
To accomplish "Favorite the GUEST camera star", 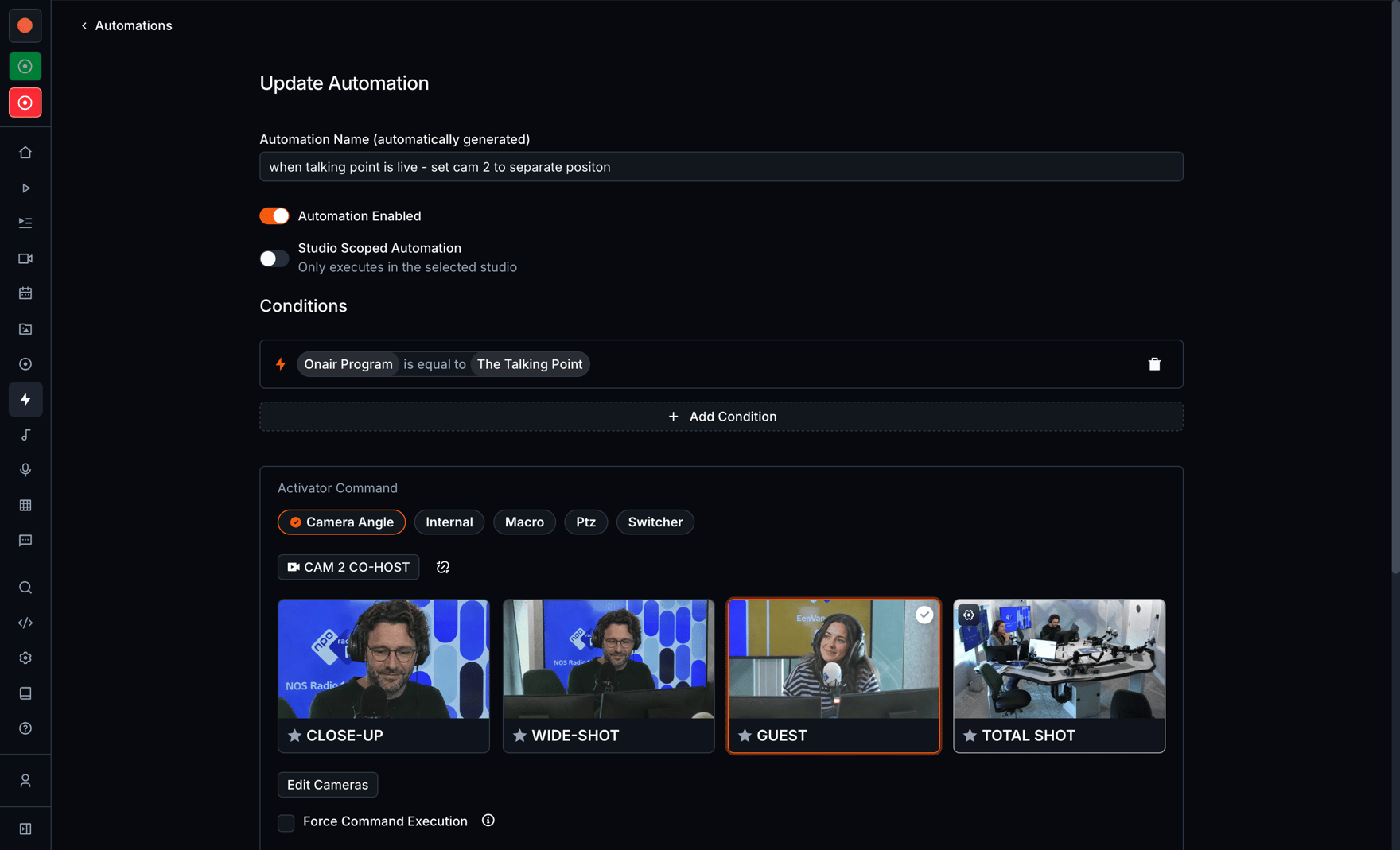I will point(745,736).
